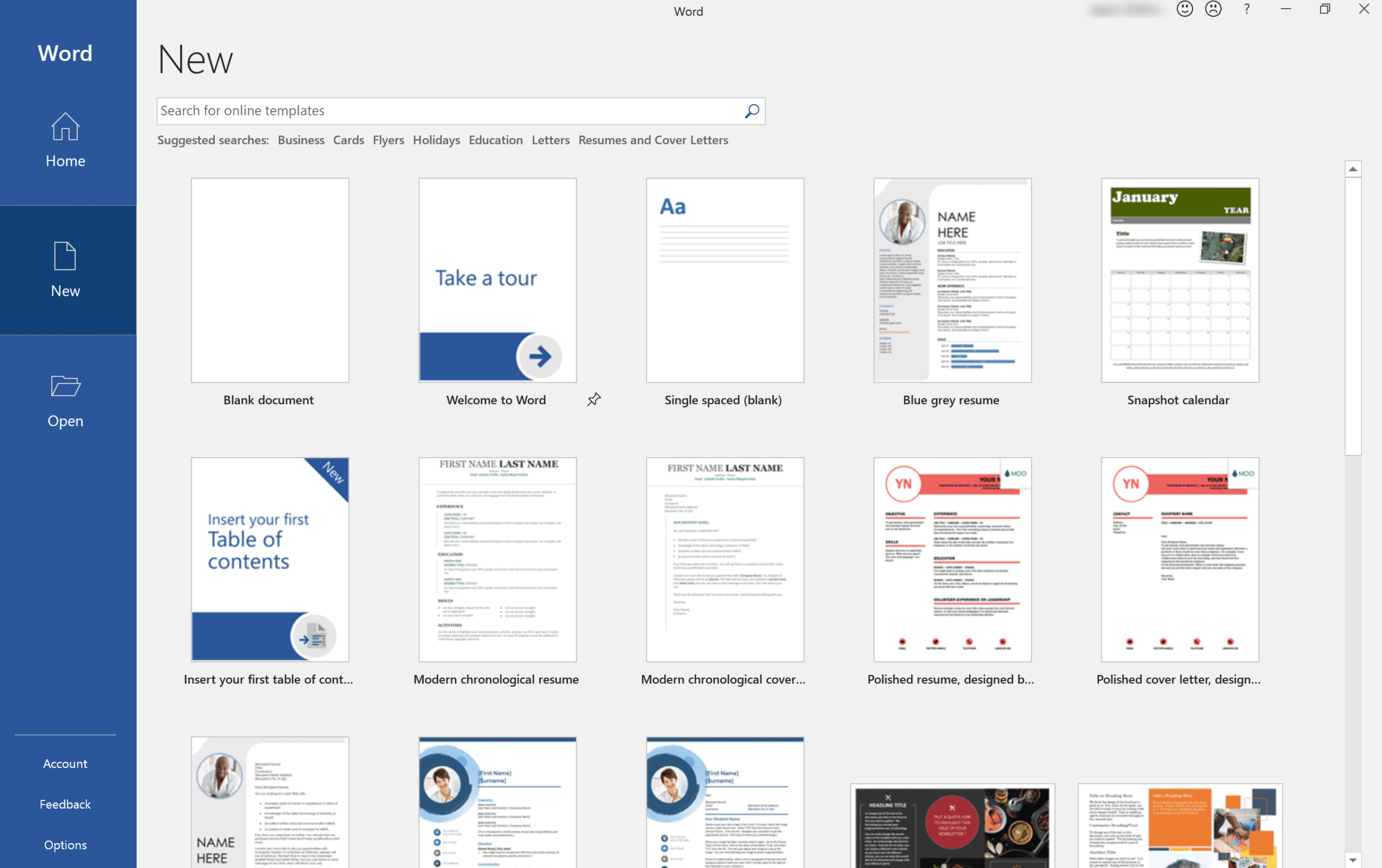Click the Resumes and Cover Letters suggested search
The height and width of the screenshot is (868, 1382).
point(653,140)
